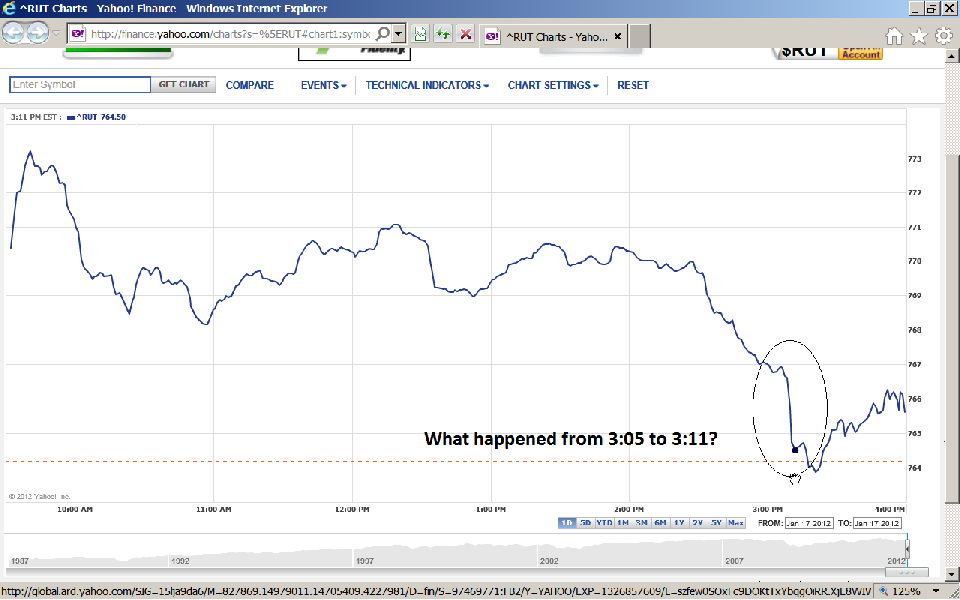960x600 pixels.
Task: Stop loading with the red X icon
Action: tap(465, 34)
